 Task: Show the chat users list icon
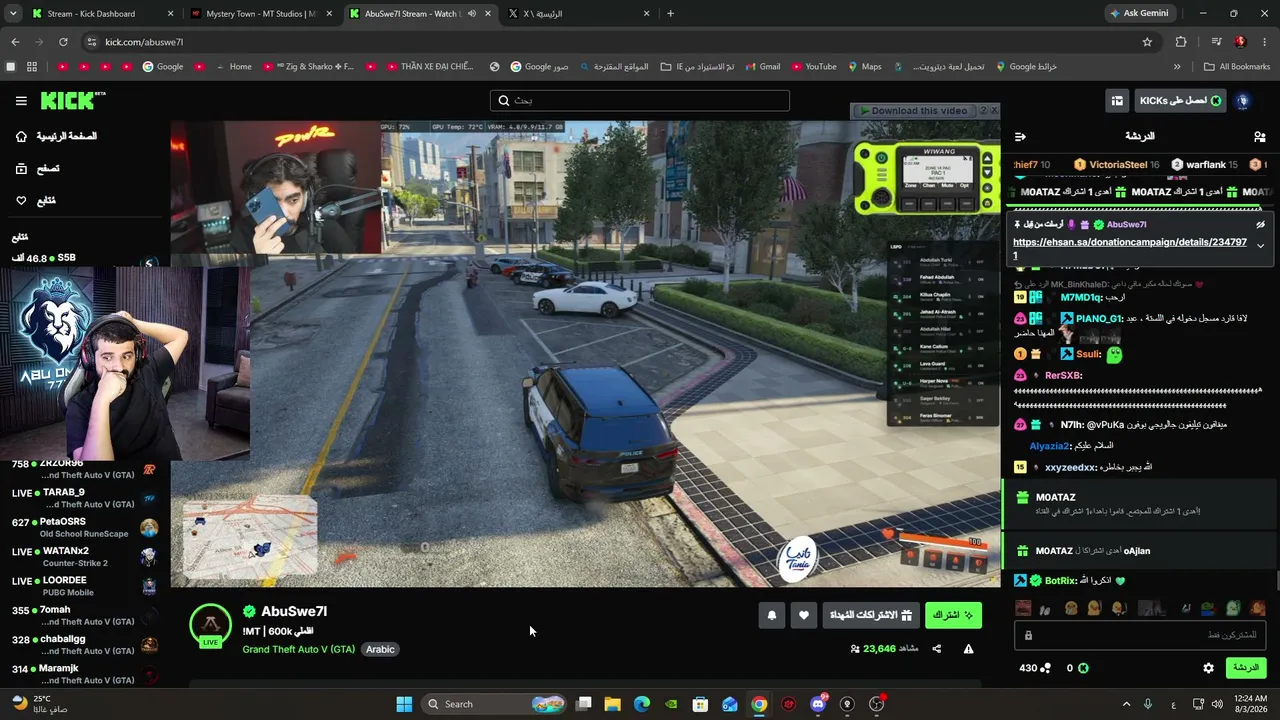1259,136
